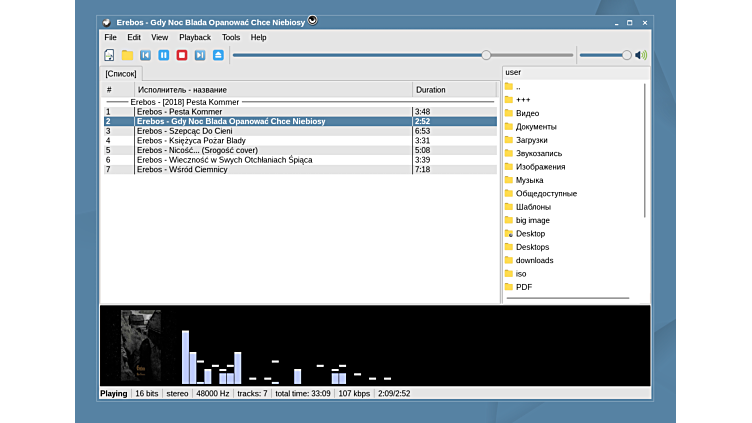Go to parent directory '..' folder
The image size is (752, 423).
[518, 87]
